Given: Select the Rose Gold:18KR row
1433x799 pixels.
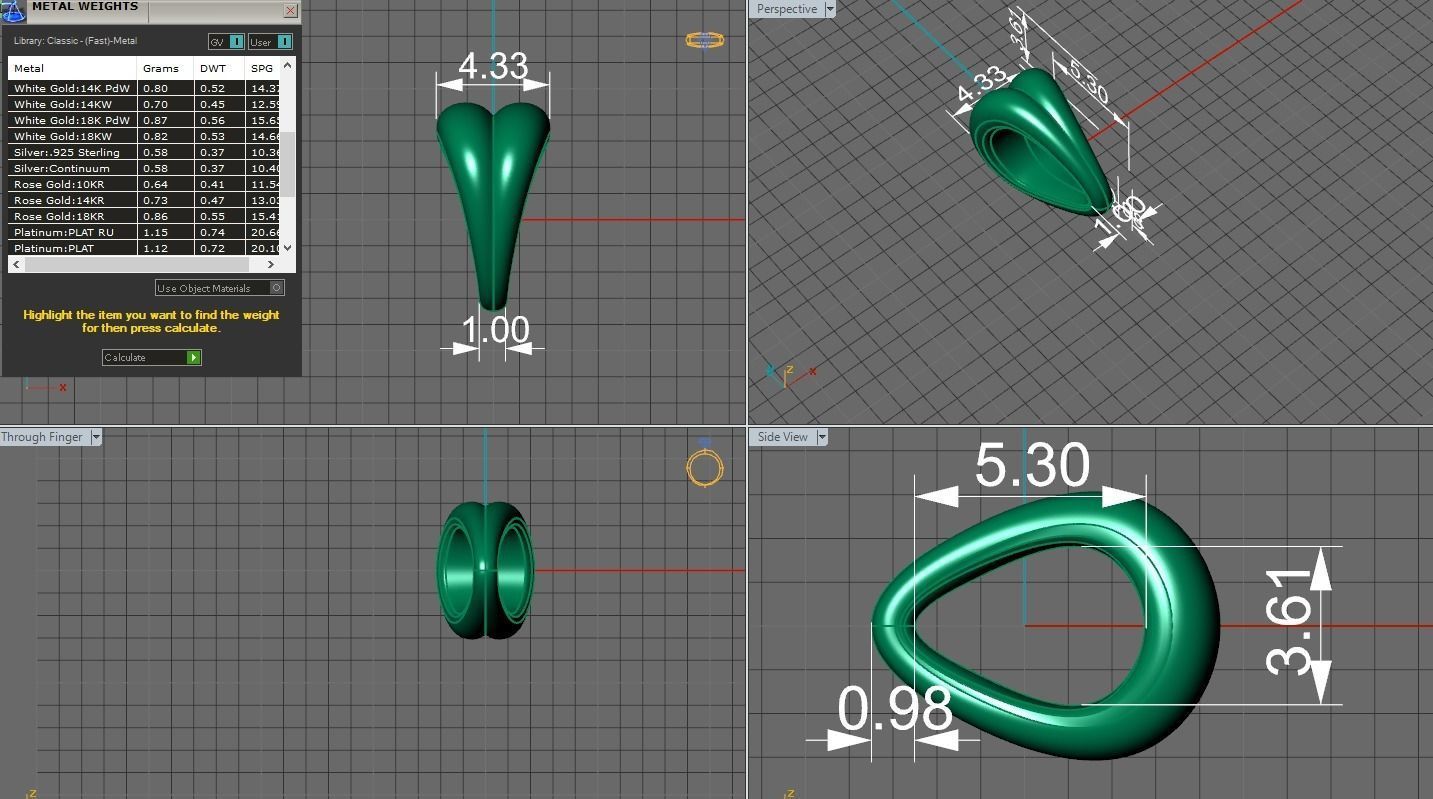Looking at the screenshot, I should pos(144,216).
